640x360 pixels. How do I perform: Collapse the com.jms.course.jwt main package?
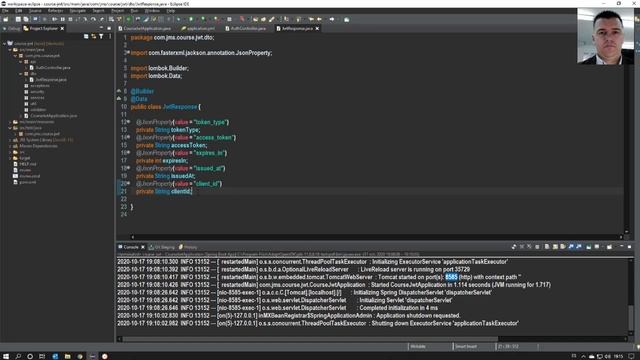point(15,56)
